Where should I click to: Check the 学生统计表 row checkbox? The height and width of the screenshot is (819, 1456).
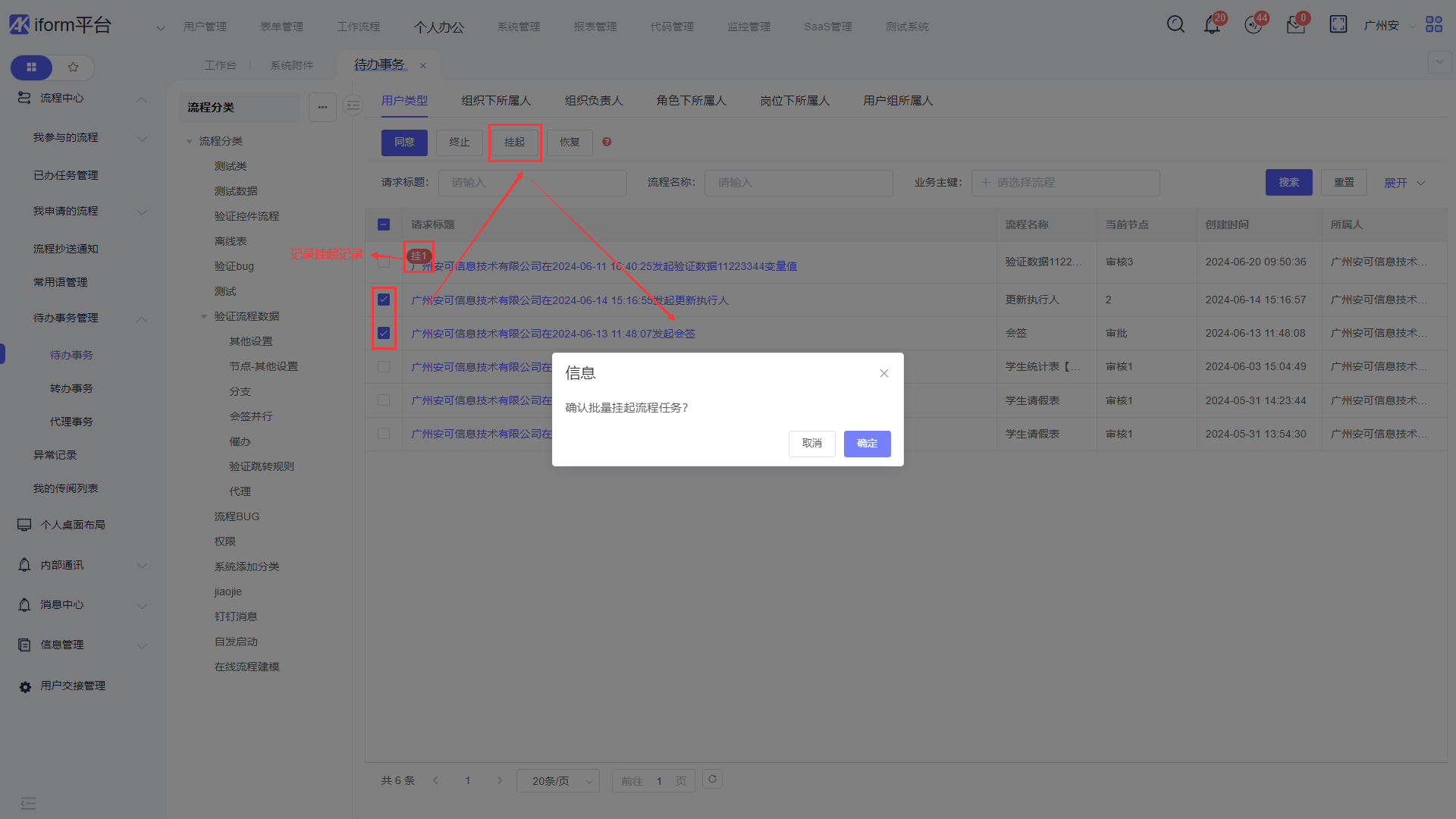coord(384,367)
